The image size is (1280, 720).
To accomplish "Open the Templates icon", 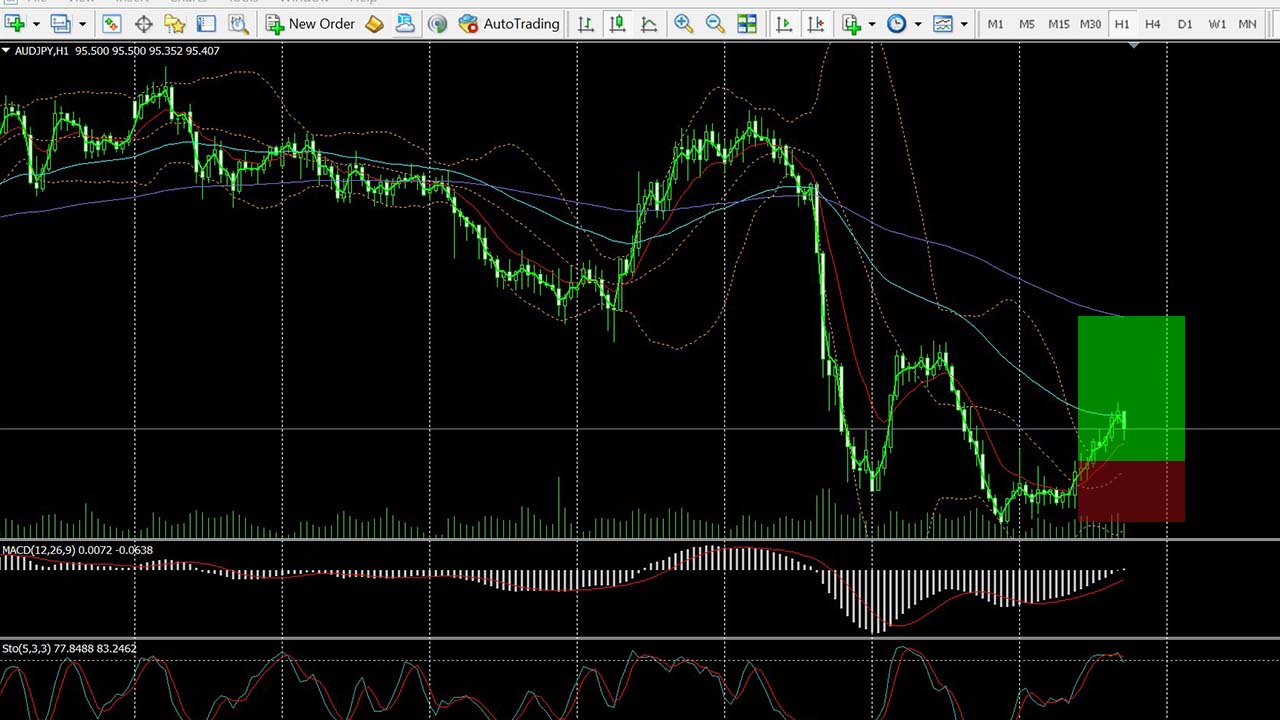I will [943, 23].
